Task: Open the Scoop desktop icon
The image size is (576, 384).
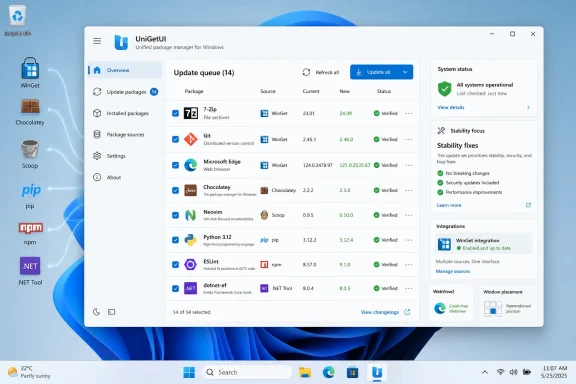Action: click(x=30, y=154)
